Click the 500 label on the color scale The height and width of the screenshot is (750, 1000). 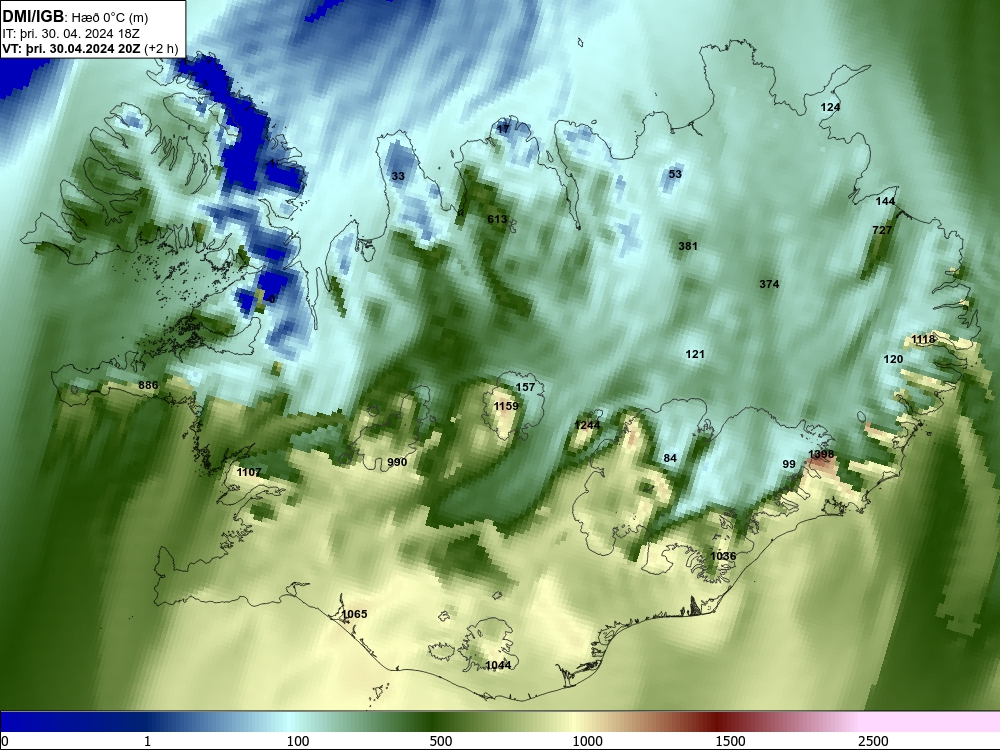coord(441,741)
